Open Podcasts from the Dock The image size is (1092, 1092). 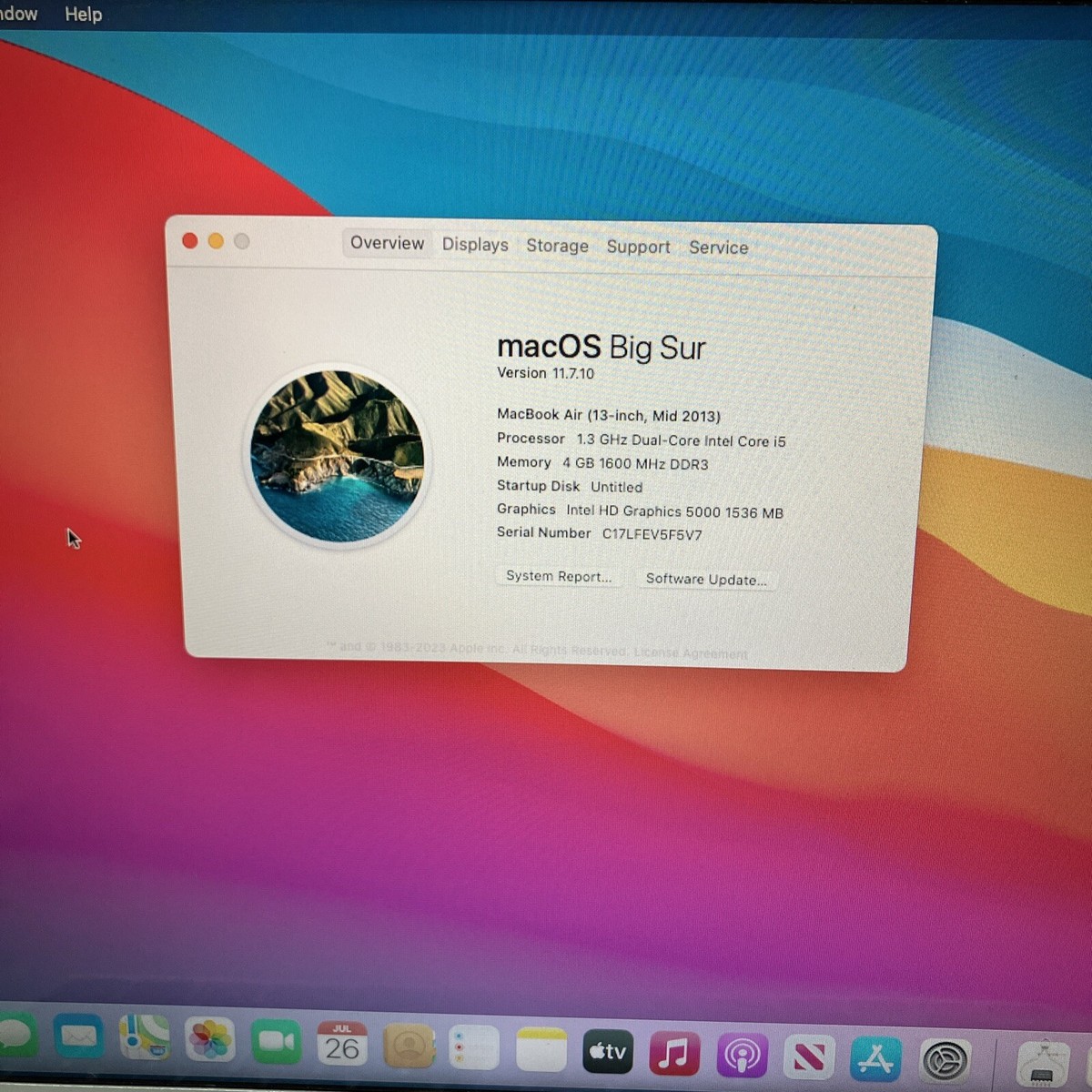742,1057
